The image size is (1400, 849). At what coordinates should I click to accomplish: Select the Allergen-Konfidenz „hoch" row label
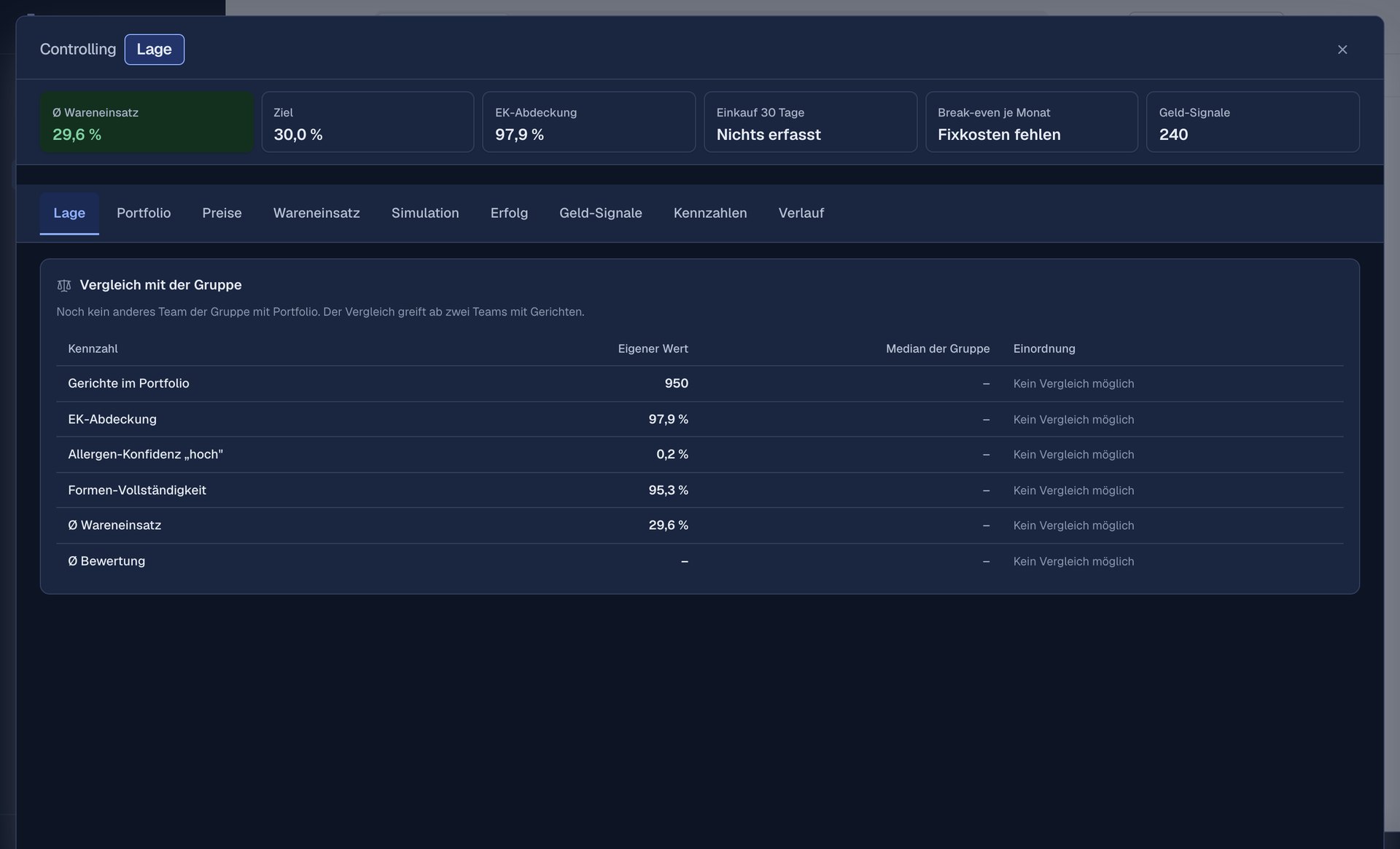(x=145, y=454)
